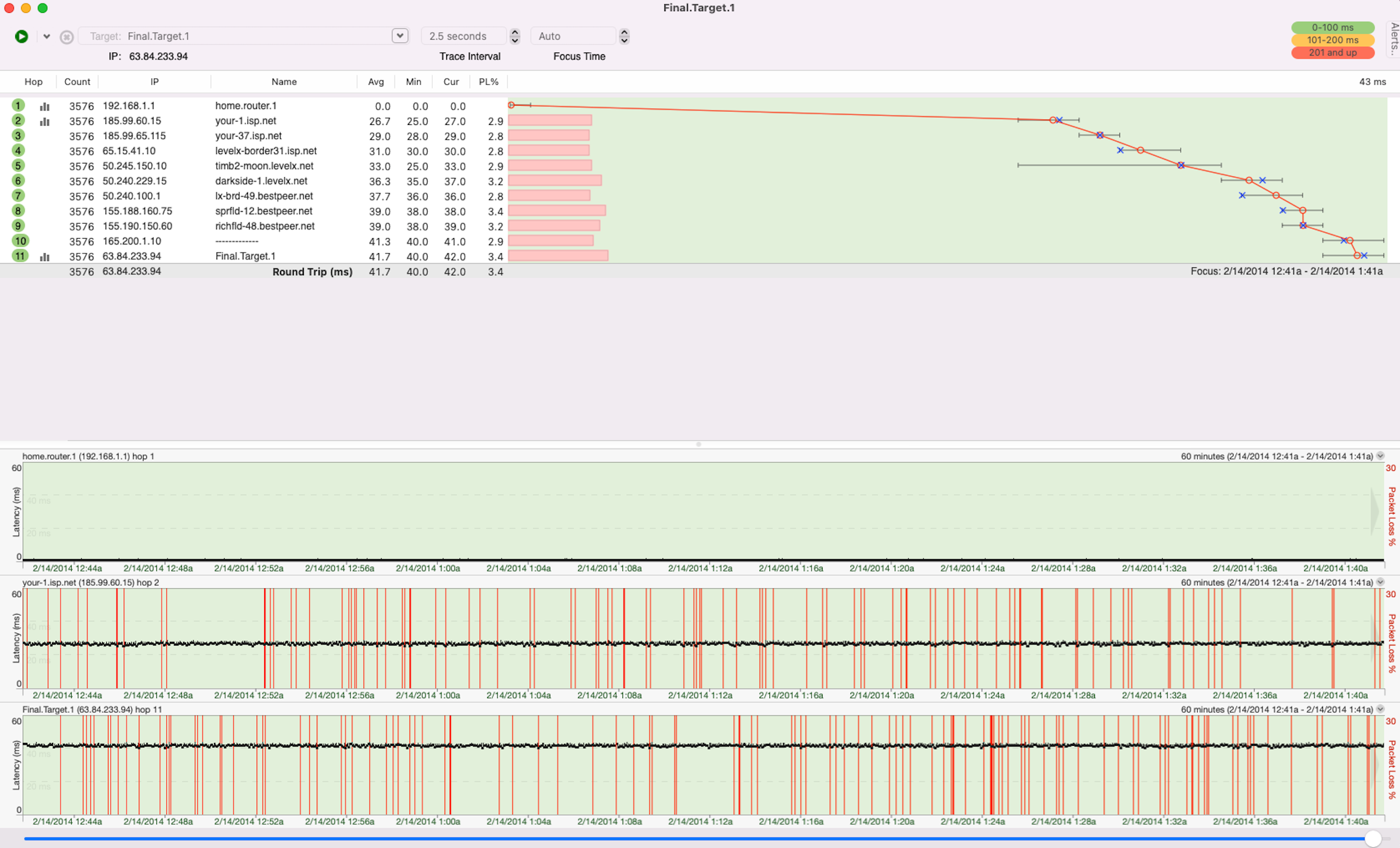Click the Trace Interval up stepper arrow
The image size is (1400, 848).
pyautogui.click(x=514, y=33)
